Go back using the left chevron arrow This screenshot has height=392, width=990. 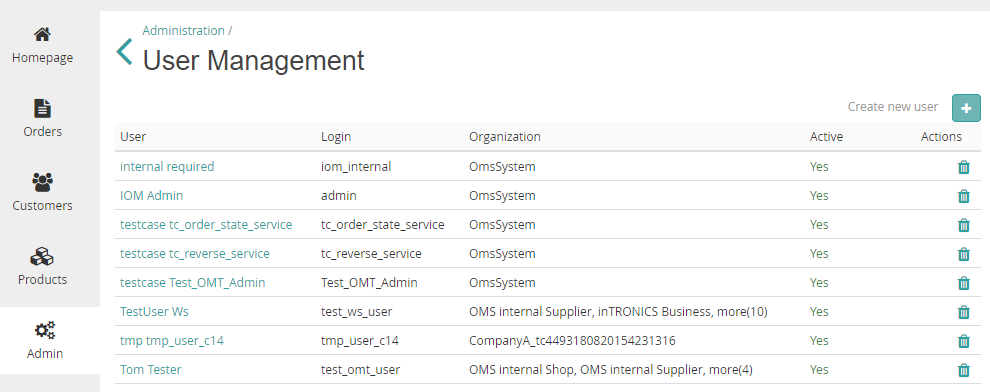pos(124,52)
